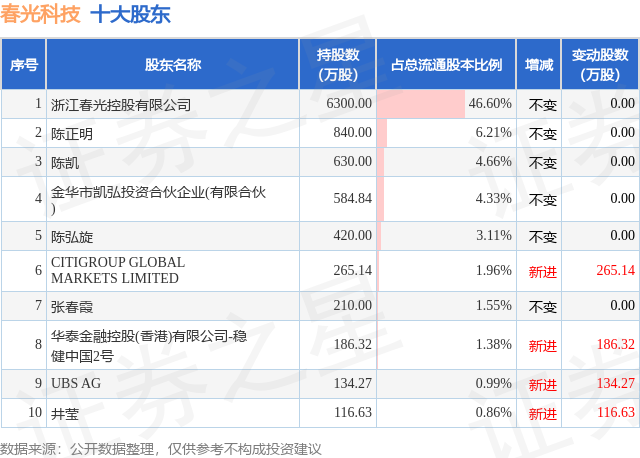The image size is (640, 458).
Task: Click shareholder name 陈弘旋
Action: coord(71,236)
